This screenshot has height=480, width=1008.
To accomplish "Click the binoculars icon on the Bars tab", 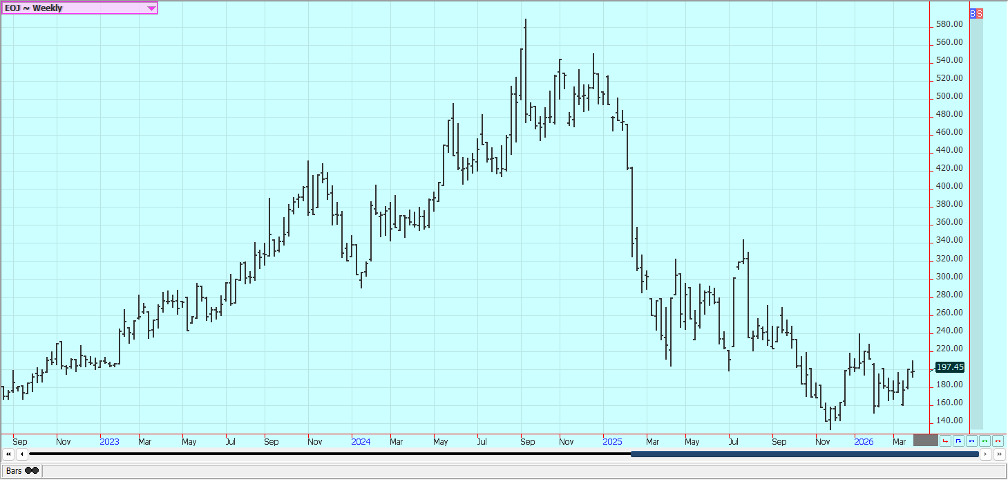I will (x=32, y=470).
